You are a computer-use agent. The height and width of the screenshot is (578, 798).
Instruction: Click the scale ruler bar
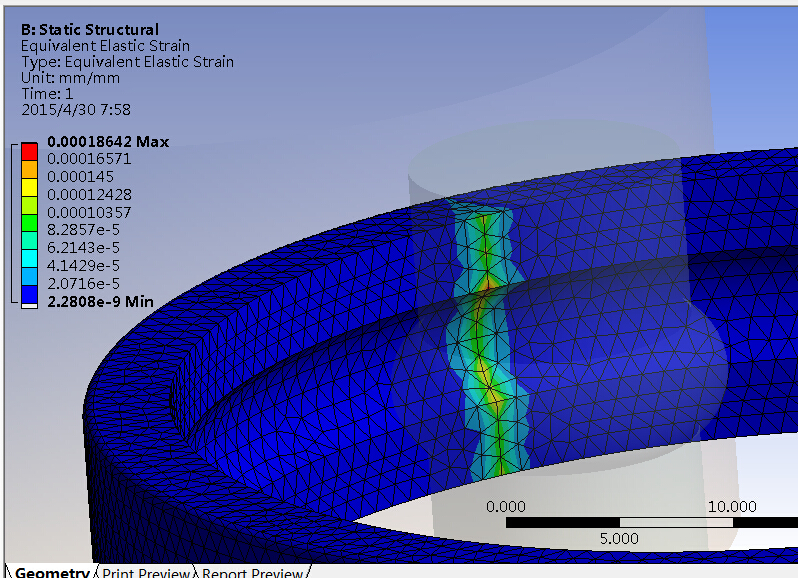tap(652, 523)
